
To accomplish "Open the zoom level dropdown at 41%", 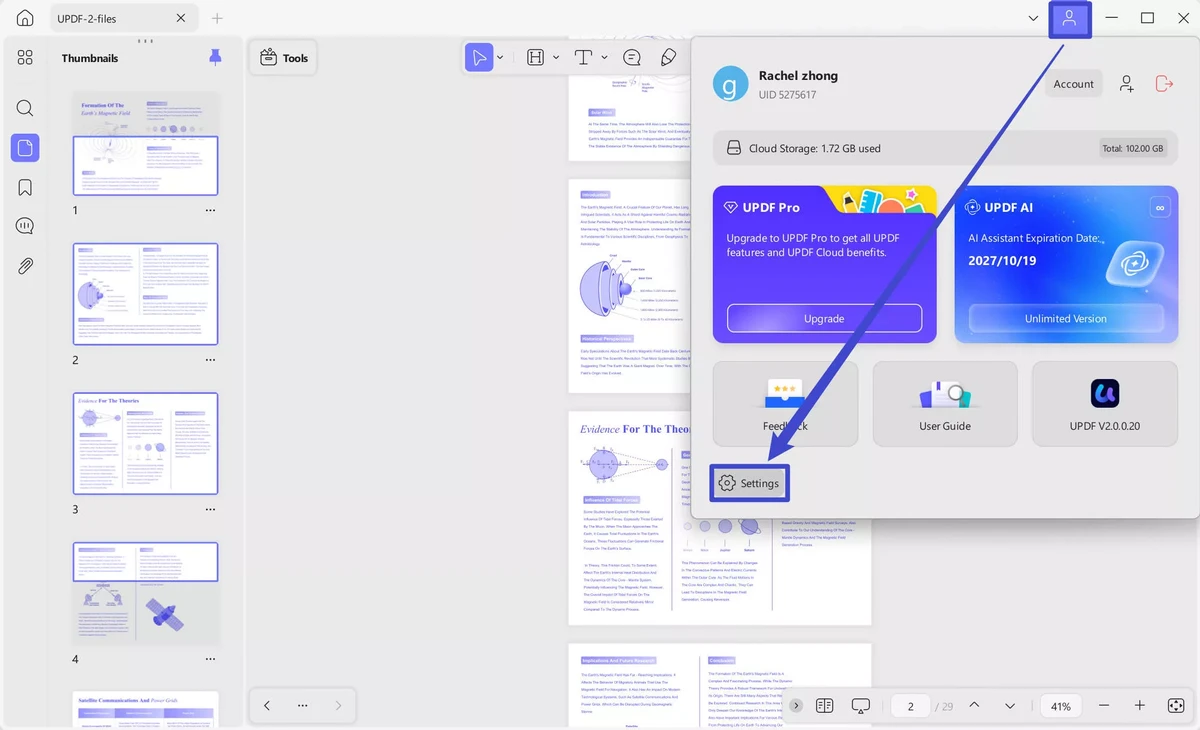I will tap(1062, 706).
